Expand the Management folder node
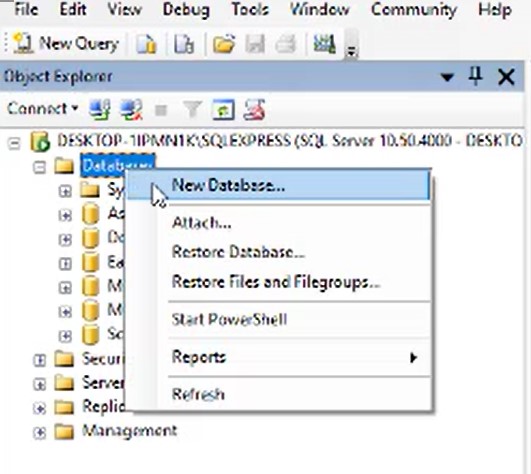 tap(39, 432)
